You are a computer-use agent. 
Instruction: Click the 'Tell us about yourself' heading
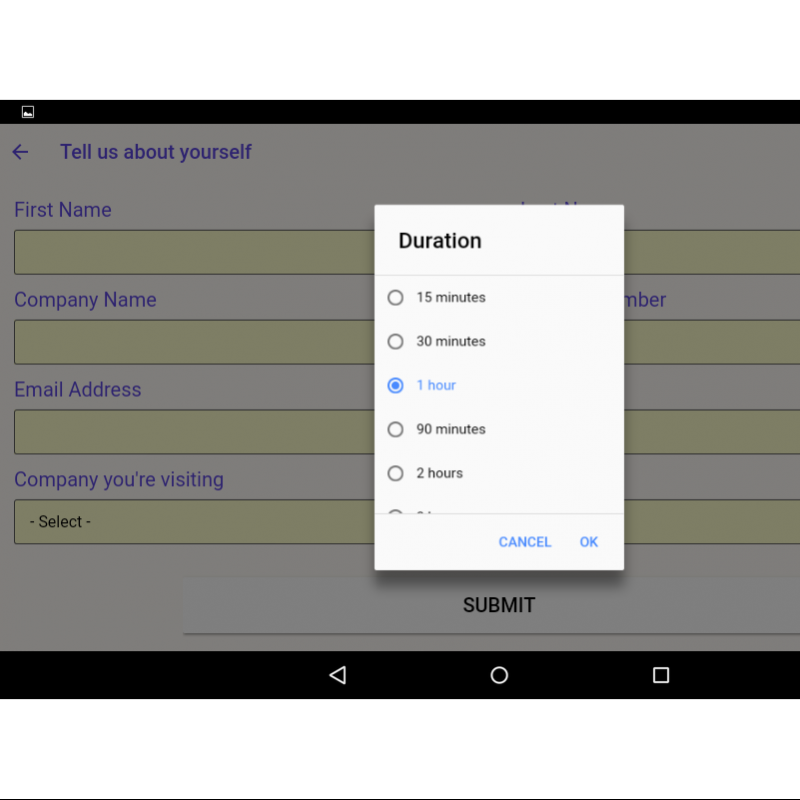[156, 152]
